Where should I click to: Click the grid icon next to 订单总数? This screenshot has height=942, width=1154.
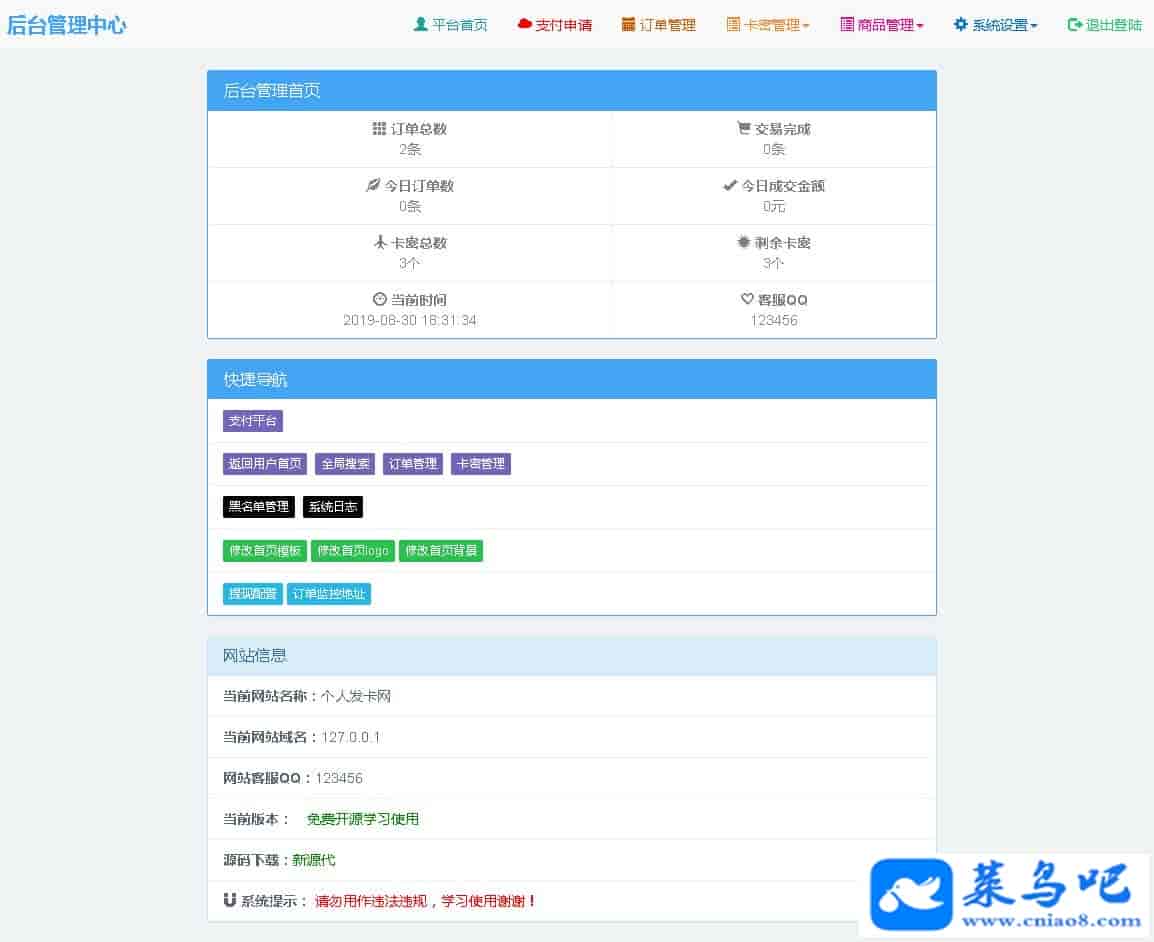click(379, 129)
